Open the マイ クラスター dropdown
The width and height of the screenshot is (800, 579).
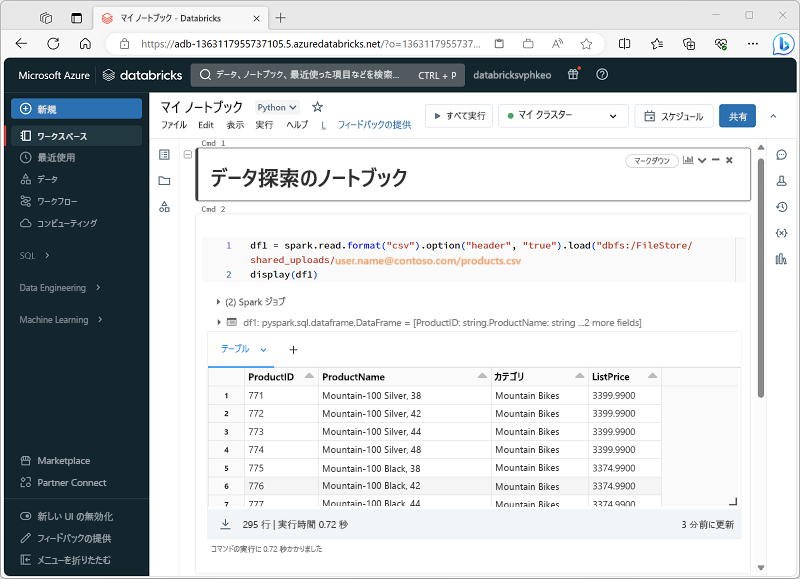tap(567, 116)
